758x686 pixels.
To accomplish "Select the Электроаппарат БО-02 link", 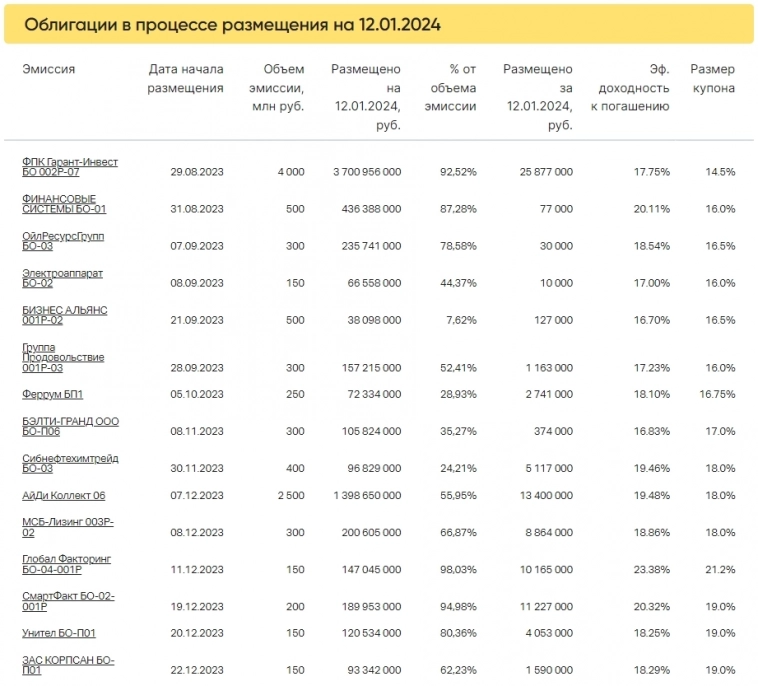I will (62, 278).
